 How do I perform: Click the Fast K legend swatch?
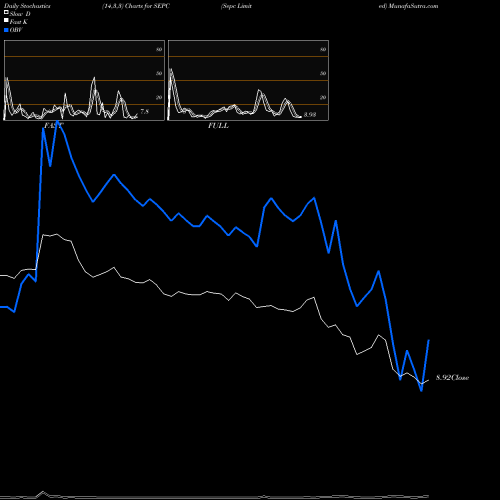[x=6, y=20]
